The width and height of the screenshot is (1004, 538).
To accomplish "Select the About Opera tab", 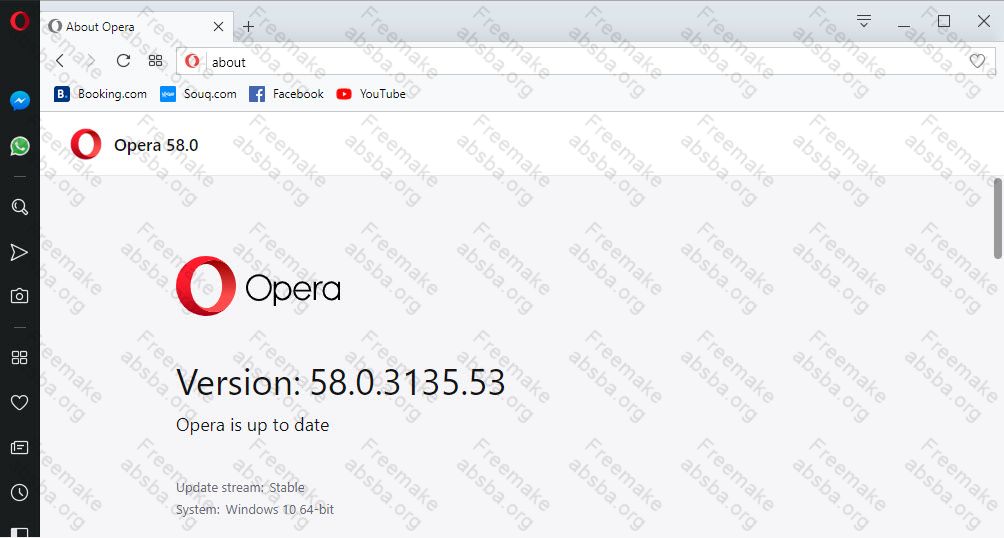I will click(x=137, y=26).
